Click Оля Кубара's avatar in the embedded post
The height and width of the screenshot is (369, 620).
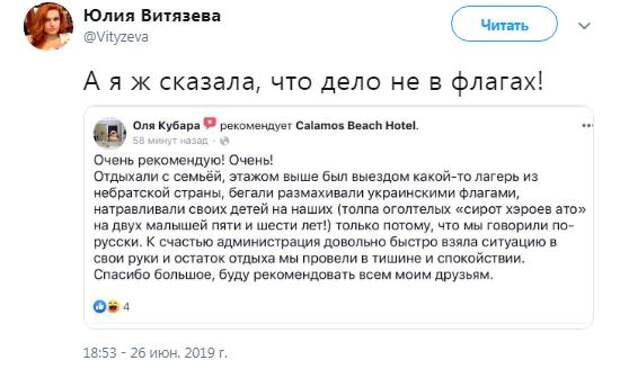[x=110, y=133]
